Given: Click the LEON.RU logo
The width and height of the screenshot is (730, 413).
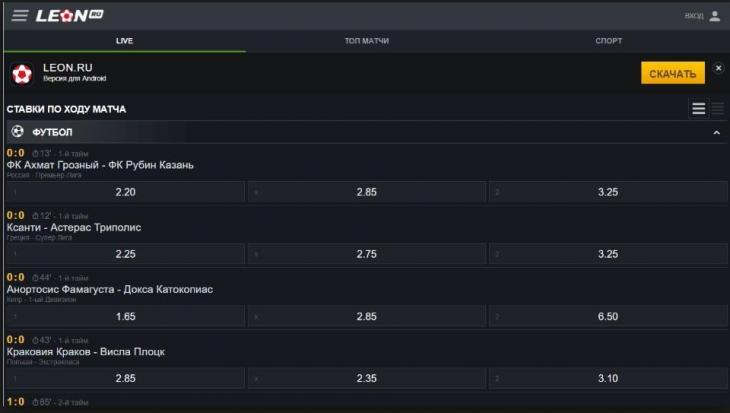Looking at the screenshot, I should pos(68,16).
